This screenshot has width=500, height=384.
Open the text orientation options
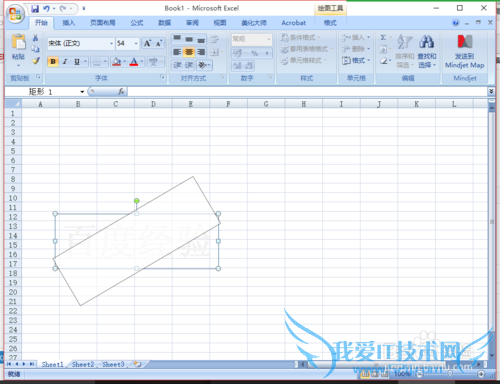pyautogui.click(x=204, y=65)
